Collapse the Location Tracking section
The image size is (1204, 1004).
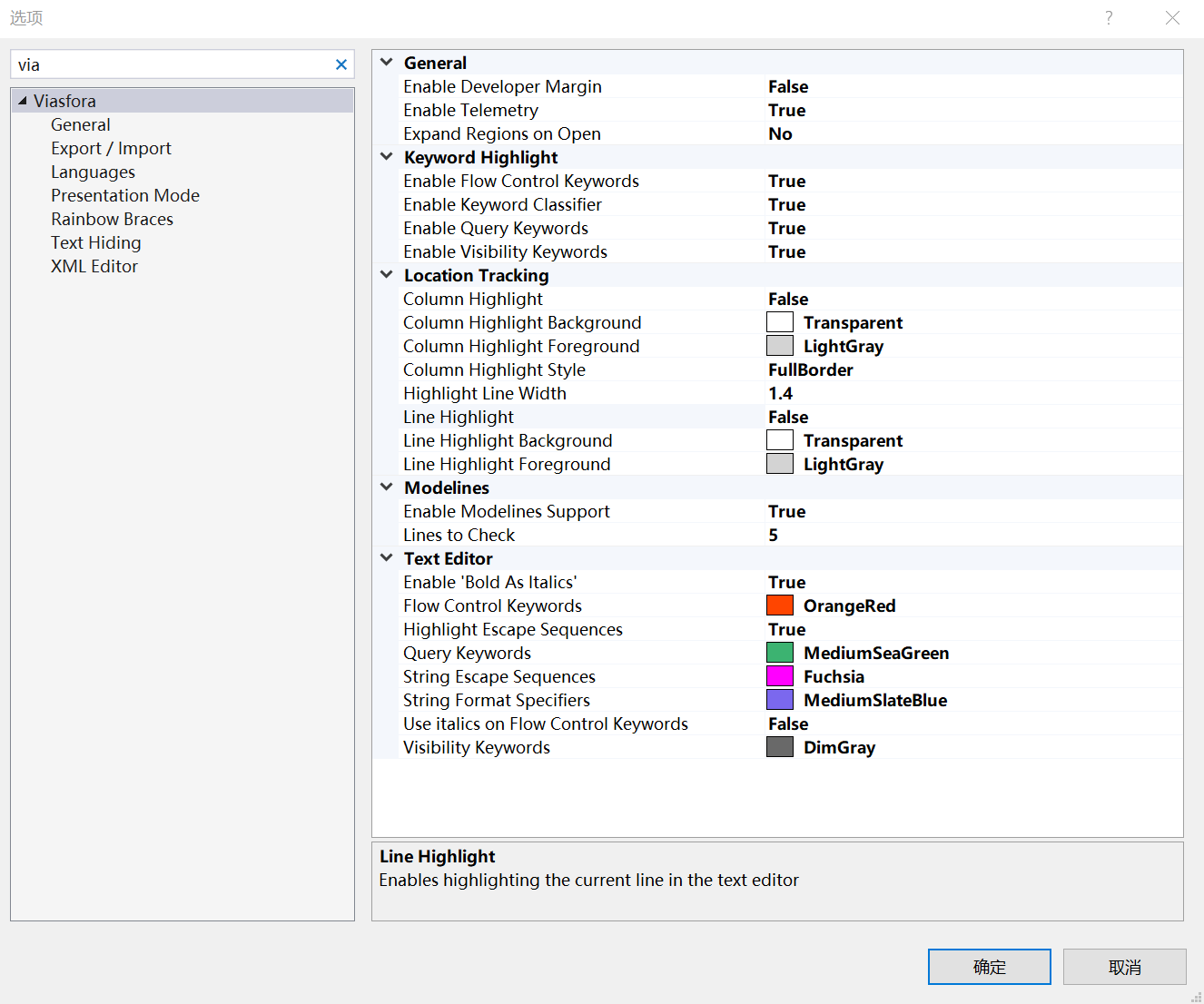pos(387,275)
